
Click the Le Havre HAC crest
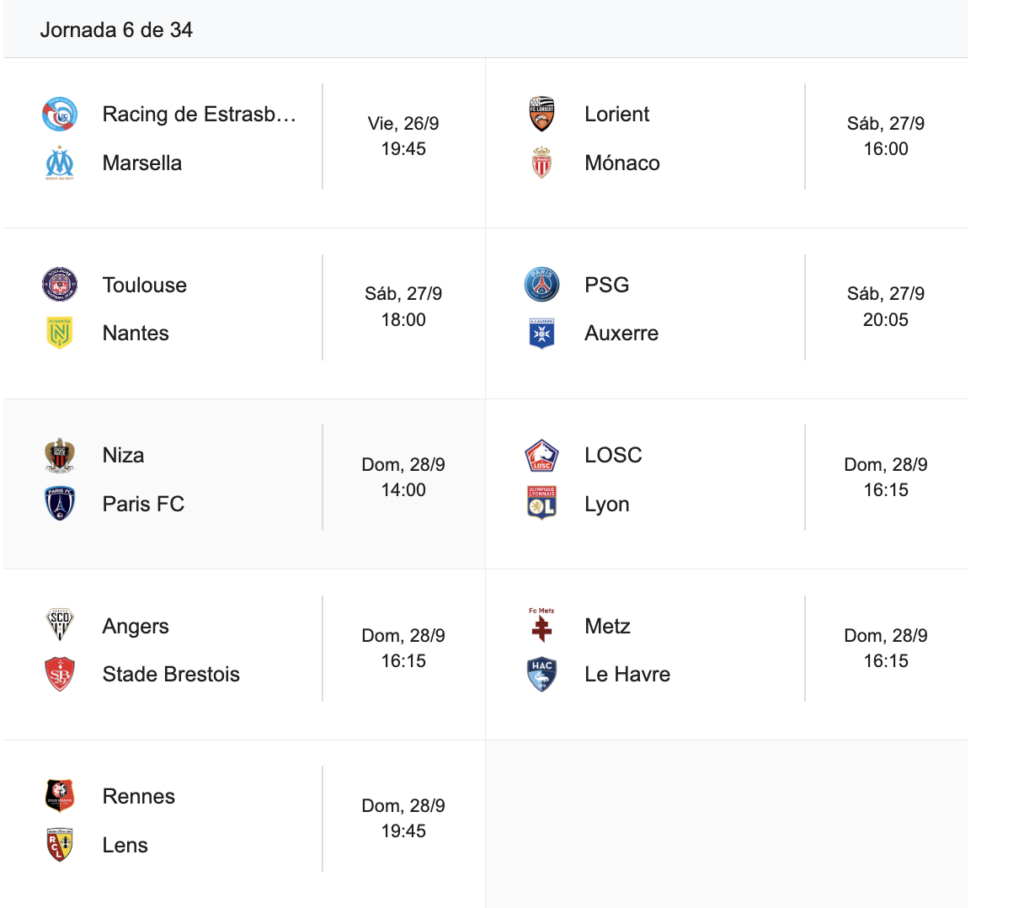(542, 674)
